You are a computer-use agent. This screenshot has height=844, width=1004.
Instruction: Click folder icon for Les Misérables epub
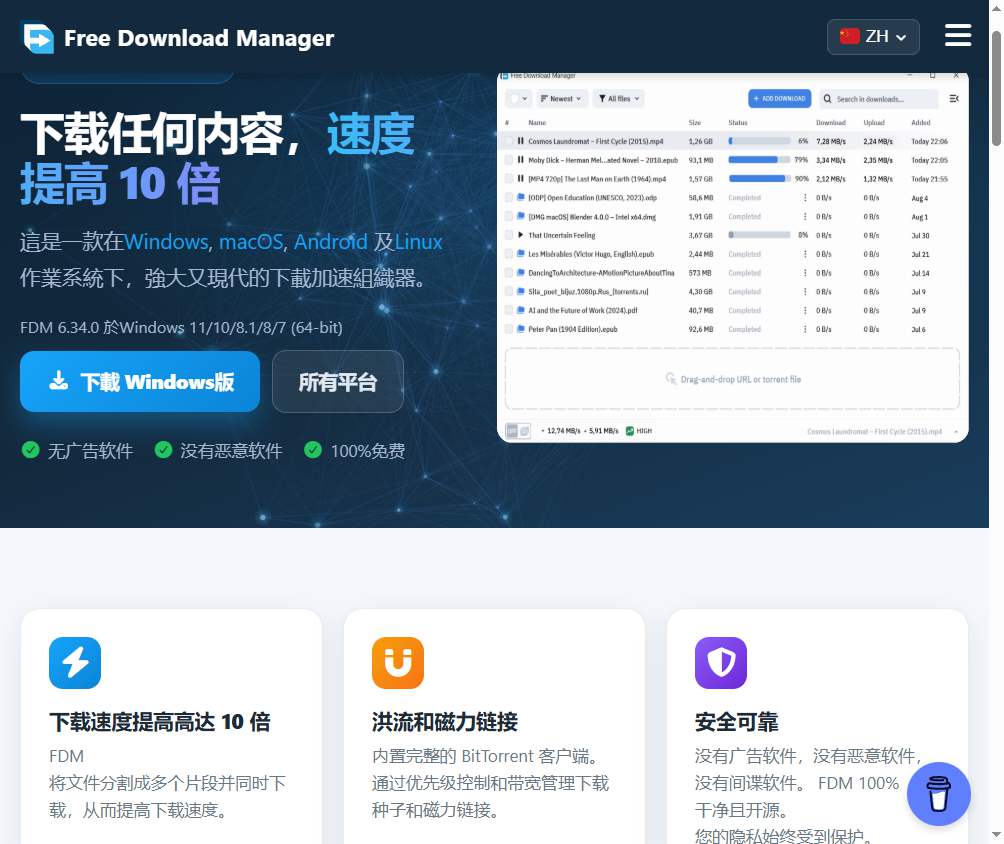click(521, 254)
